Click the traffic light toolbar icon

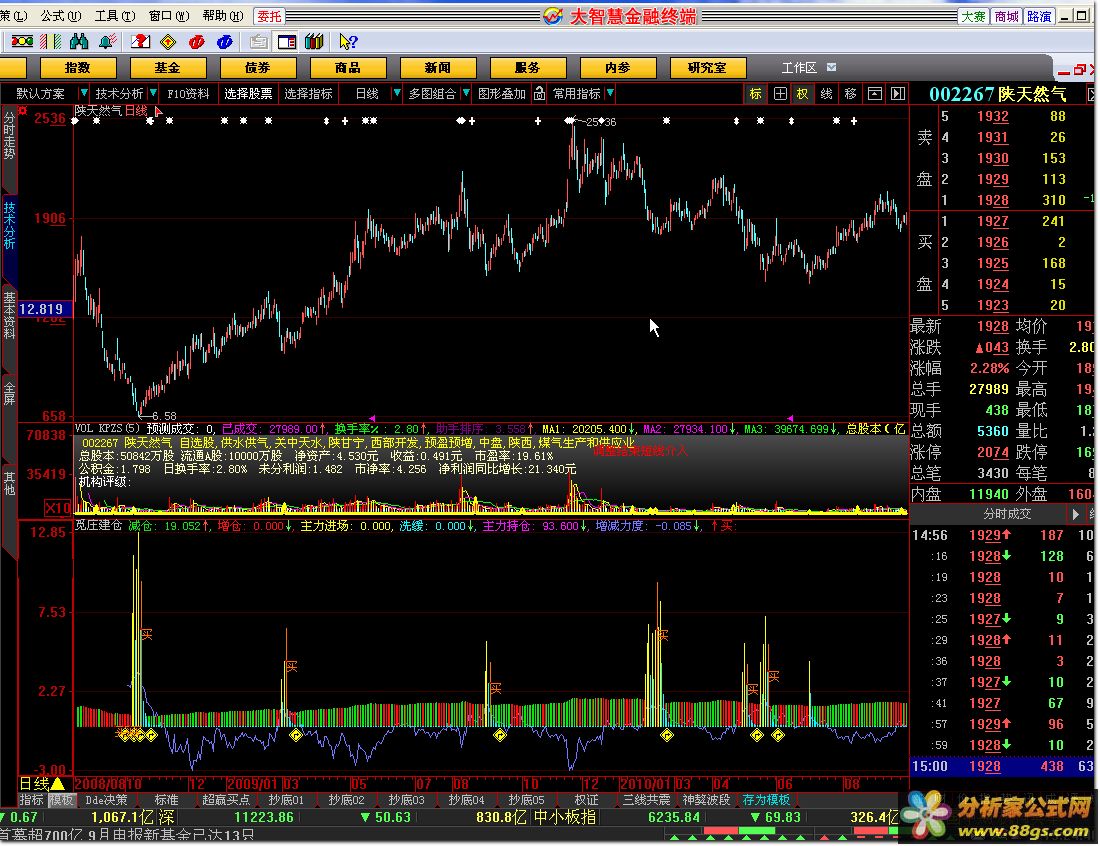click(22, 42)
